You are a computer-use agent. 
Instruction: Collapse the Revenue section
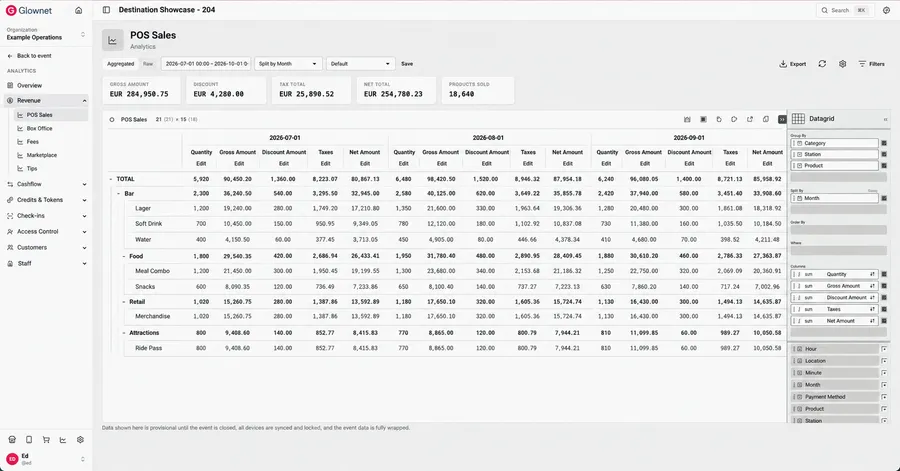(84, 101)
